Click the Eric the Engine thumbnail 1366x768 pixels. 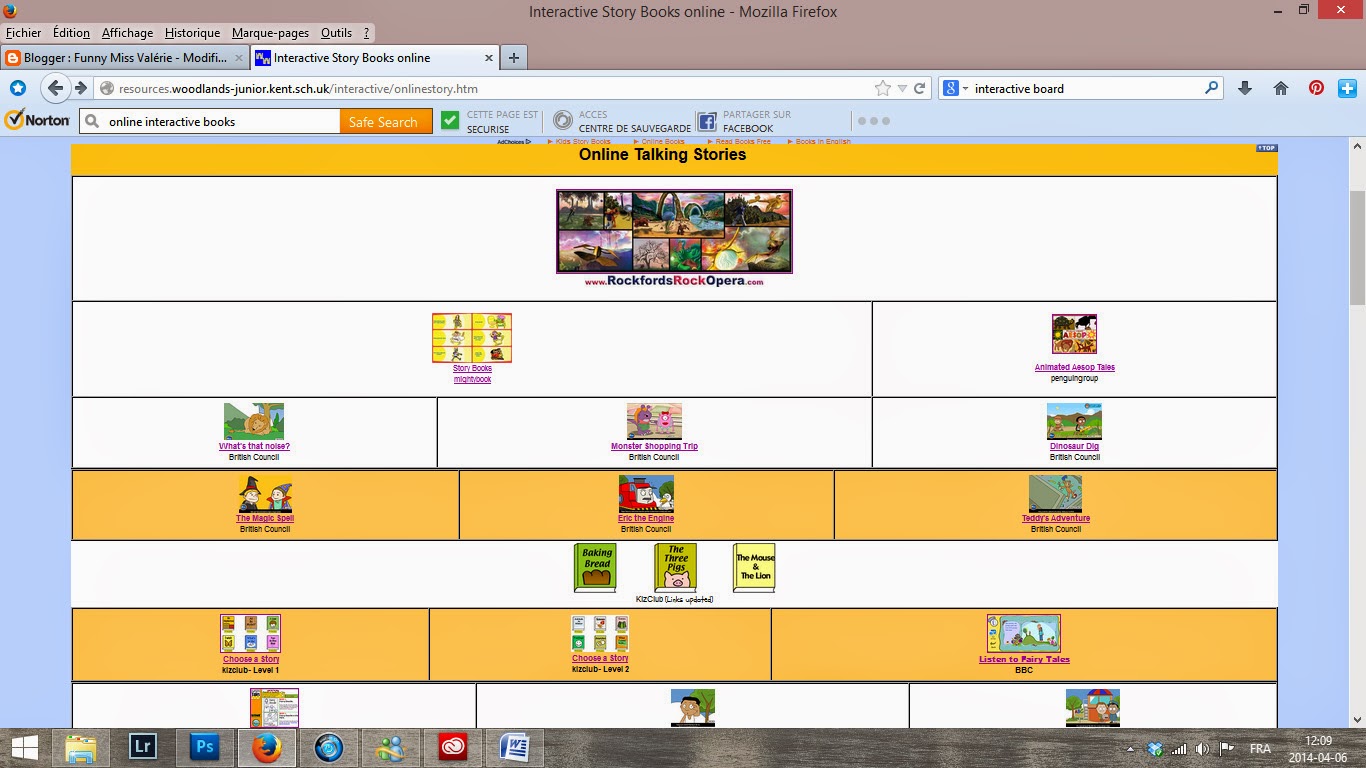point(646,494)
